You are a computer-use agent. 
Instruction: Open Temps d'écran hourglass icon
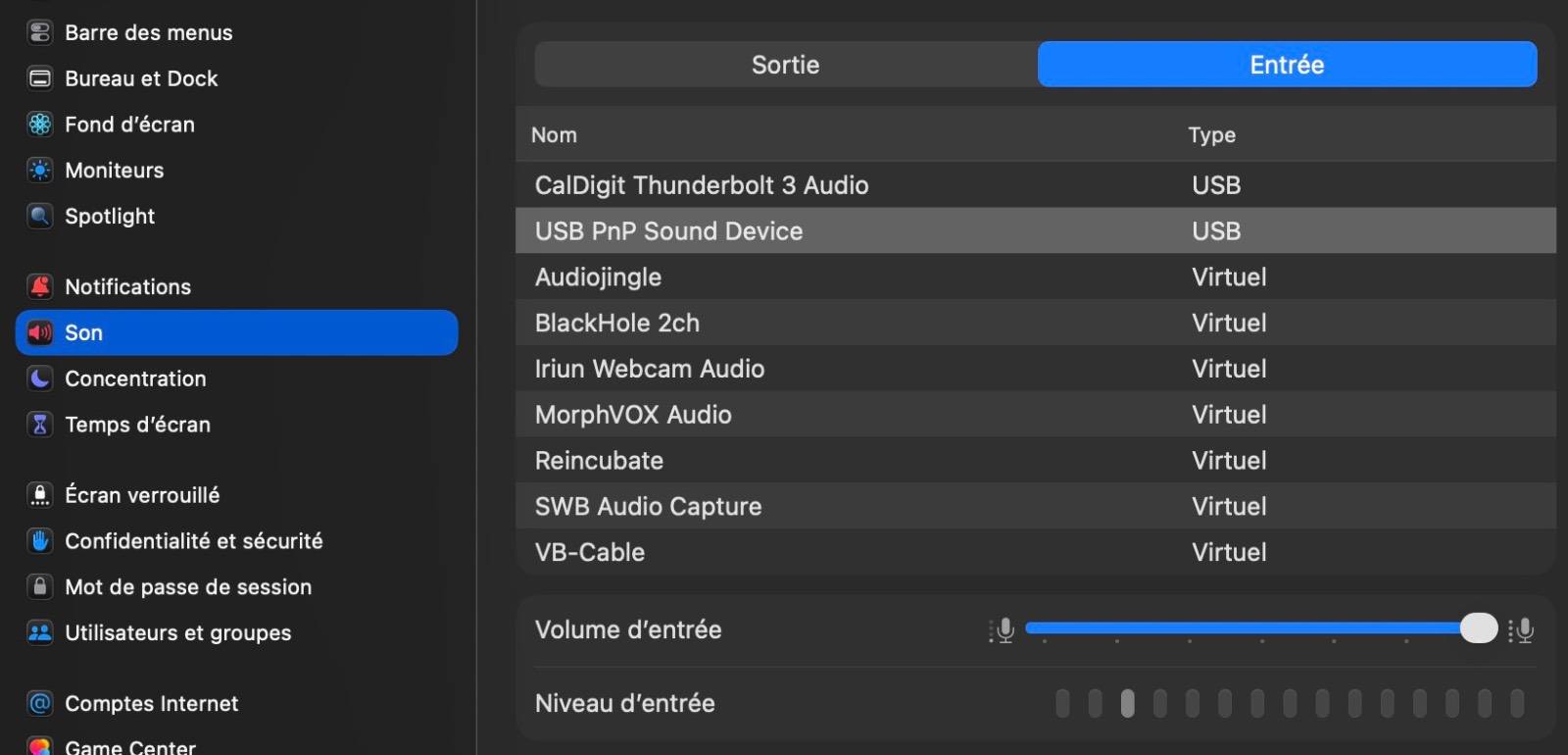pyautogui.click(x=40, y=425)
